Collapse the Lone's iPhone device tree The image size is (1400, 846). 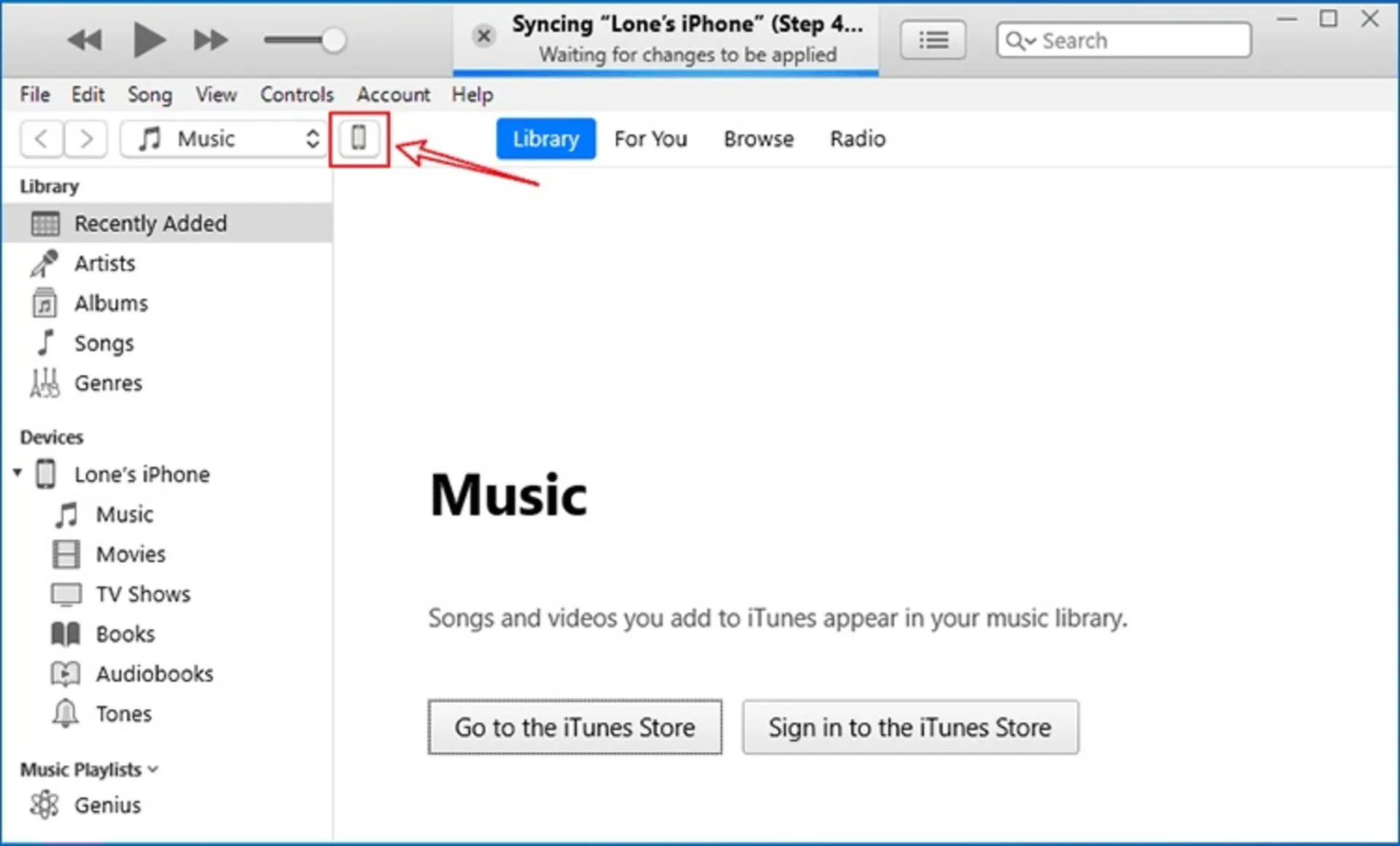tap(17, 473)
